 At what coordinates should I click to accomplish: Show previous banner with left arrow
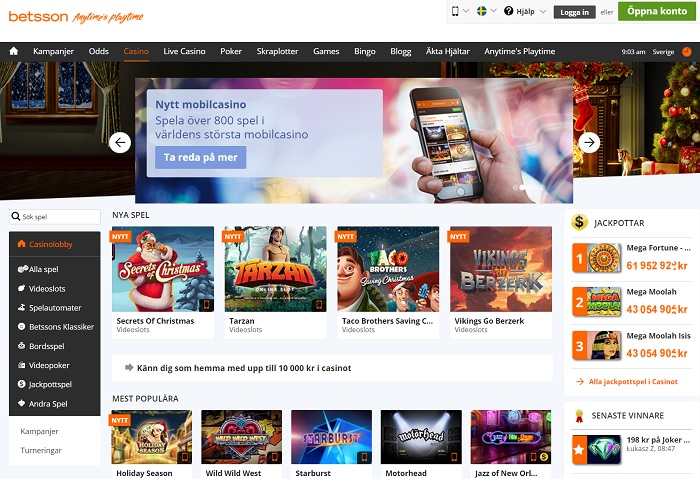pyautogui.click(x=120, y=142)
